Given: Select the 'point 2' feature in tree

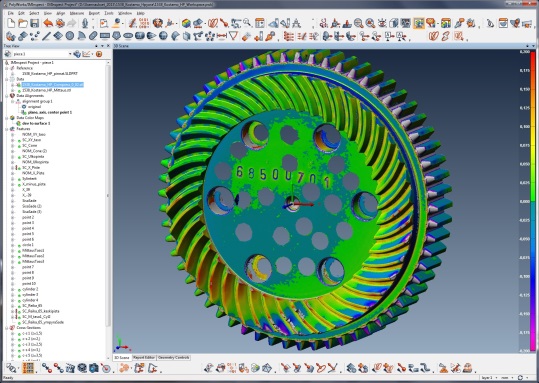Looking at the screenshot, I should click(x=28, y=217).
